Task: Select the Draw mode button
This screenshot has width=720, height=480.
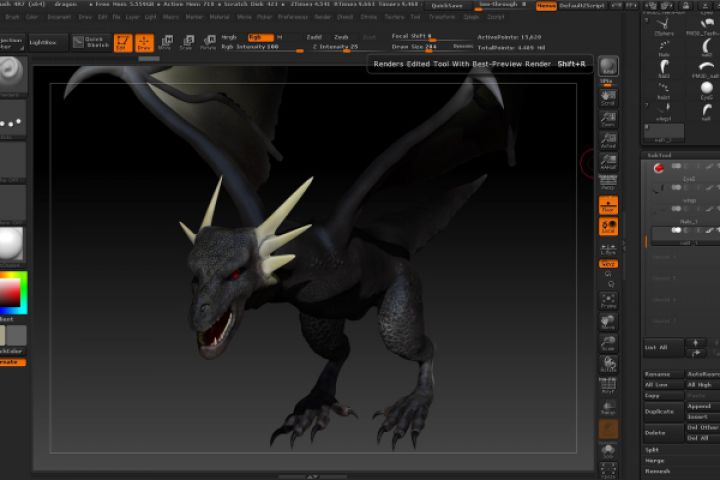Action: point(144,42)
